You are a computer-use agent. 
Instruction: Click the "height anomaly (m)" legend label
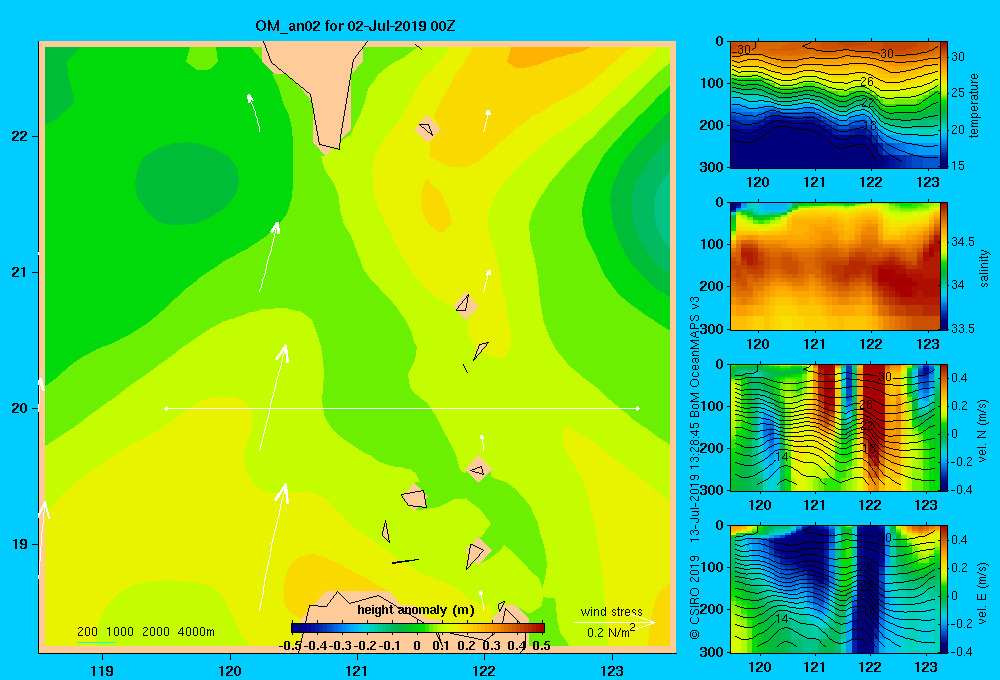point(416,610)
